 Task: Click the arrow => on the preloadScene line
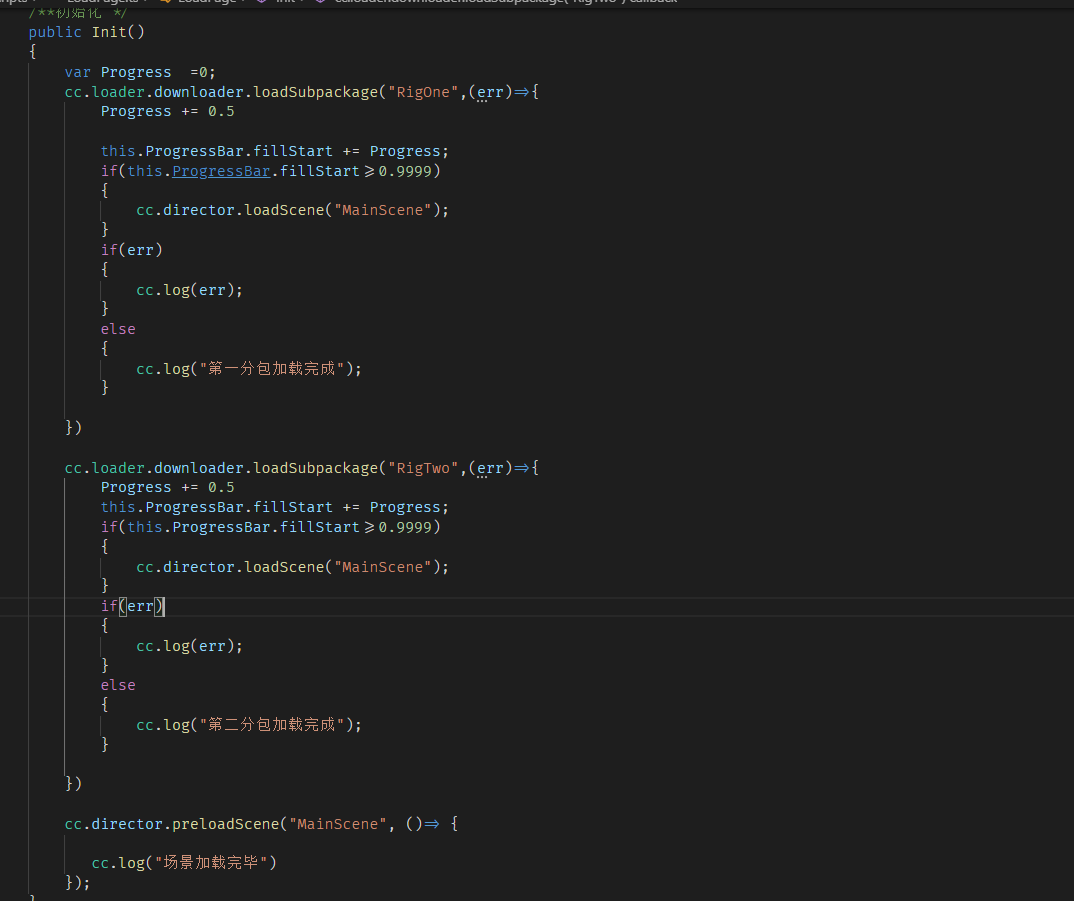432,824
